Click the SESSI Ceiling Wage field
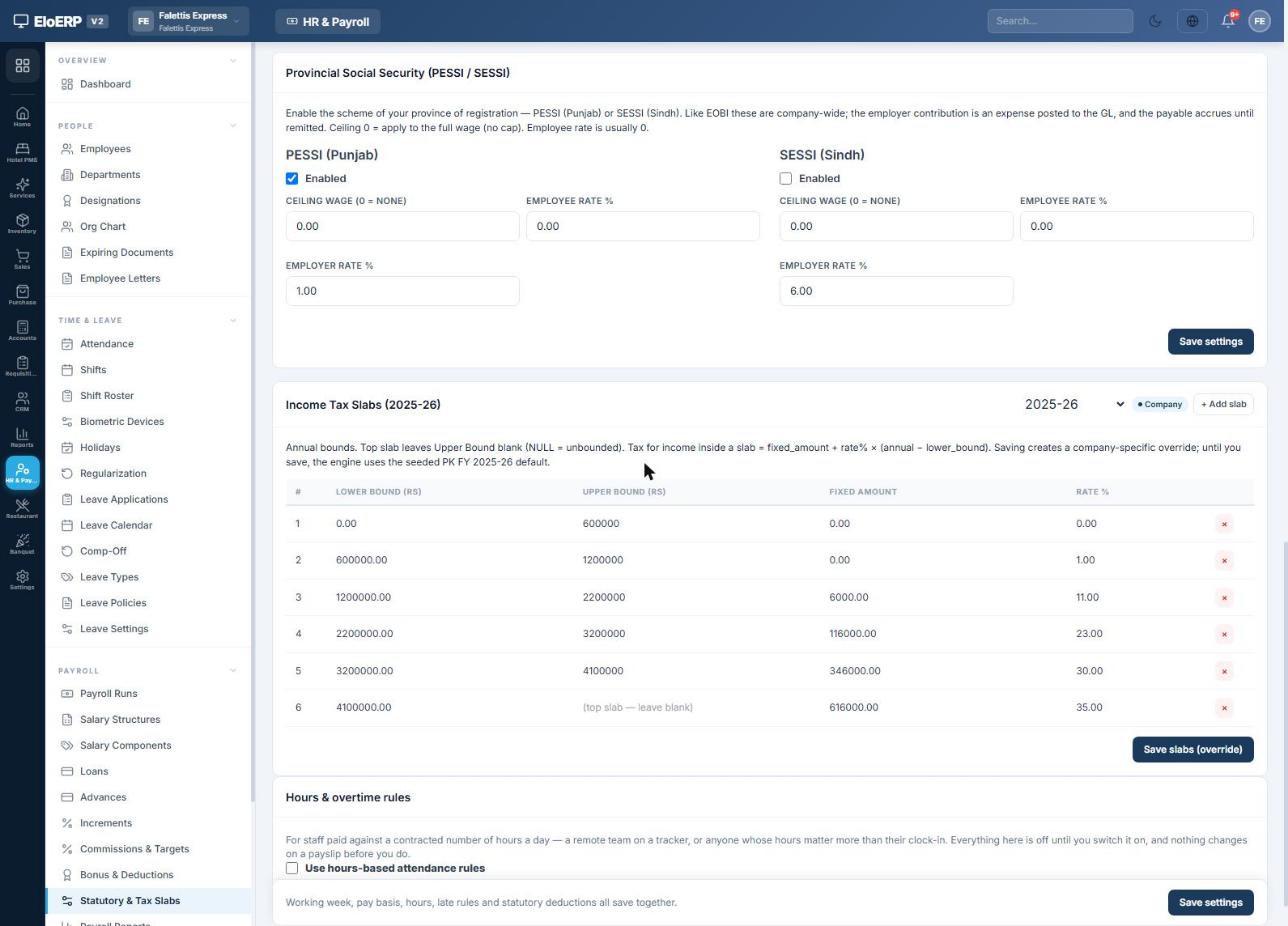Image resolution: width=1288 pixels, height=926 pixels. pos(896,226)
